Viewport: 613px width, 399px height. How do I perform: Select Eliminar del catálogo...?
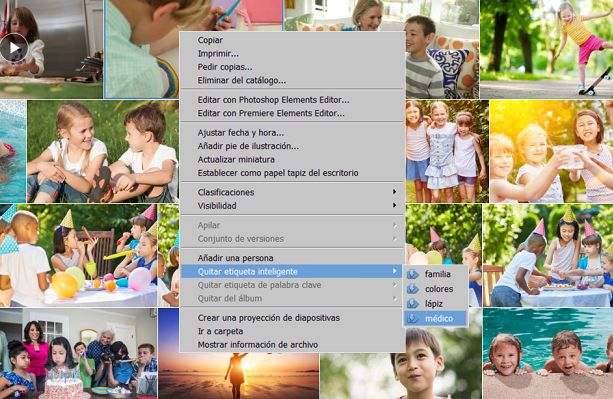tap(292, 81)
